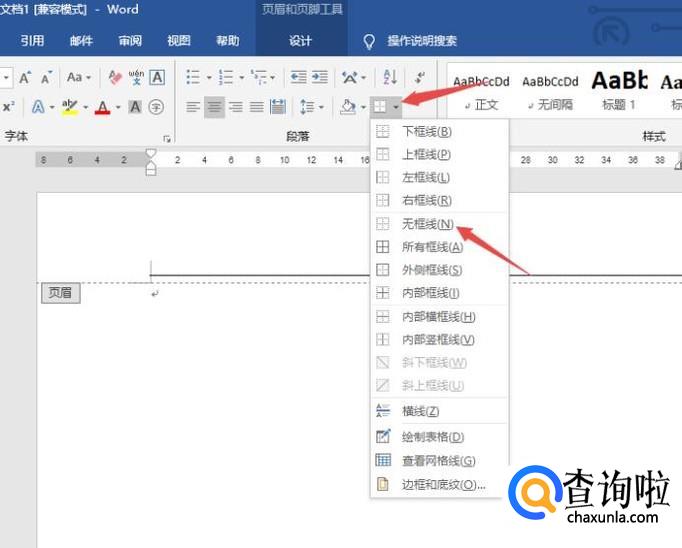Choose 左框线(L) left border
The width and height of the screenshot is (682, 548).
pyautogui.click(x=439, y=177)
